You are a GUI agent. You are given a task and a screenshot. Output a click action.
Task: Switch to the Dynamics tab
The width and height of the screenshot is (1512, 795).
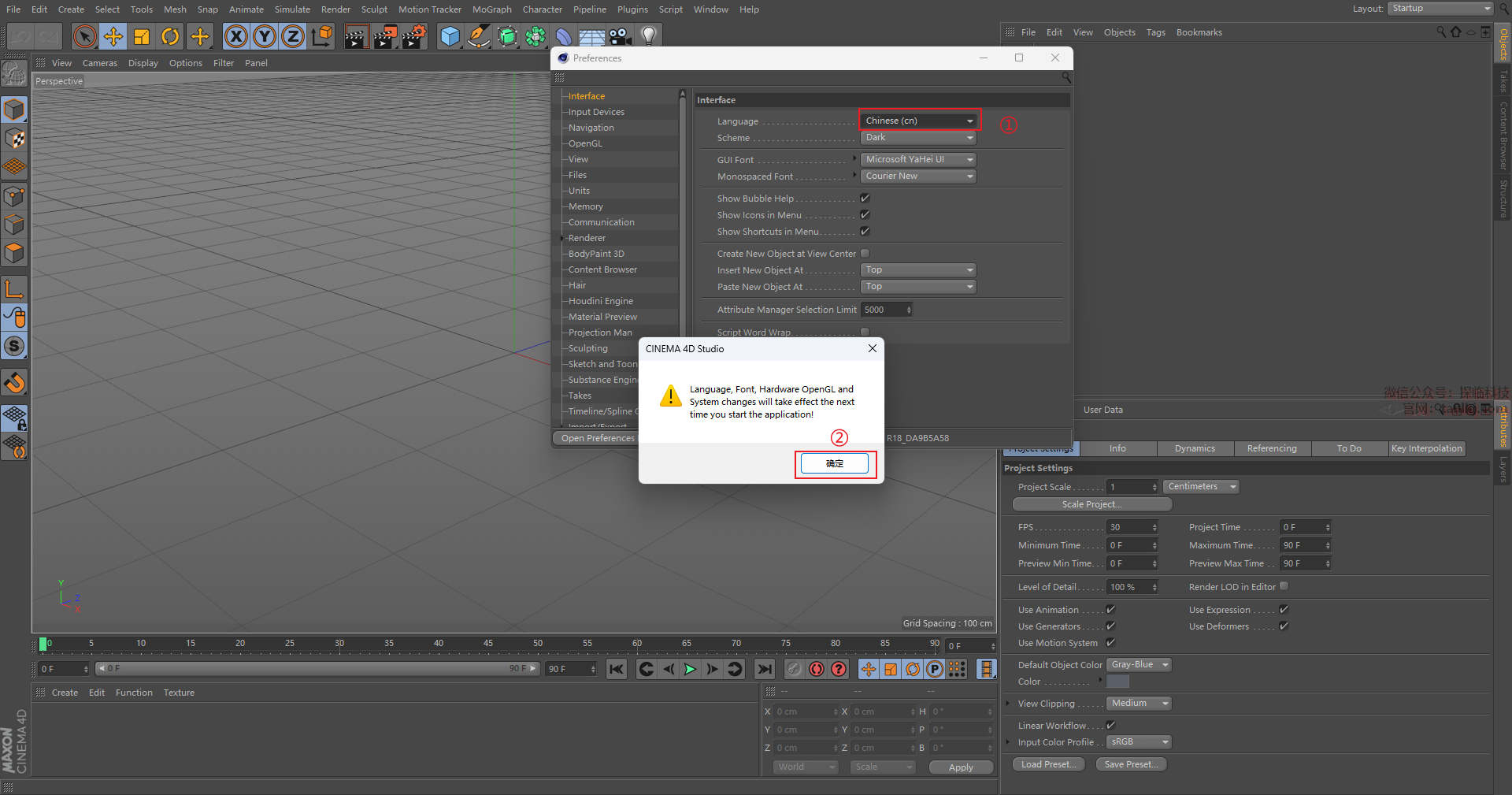coord(1194,448)
